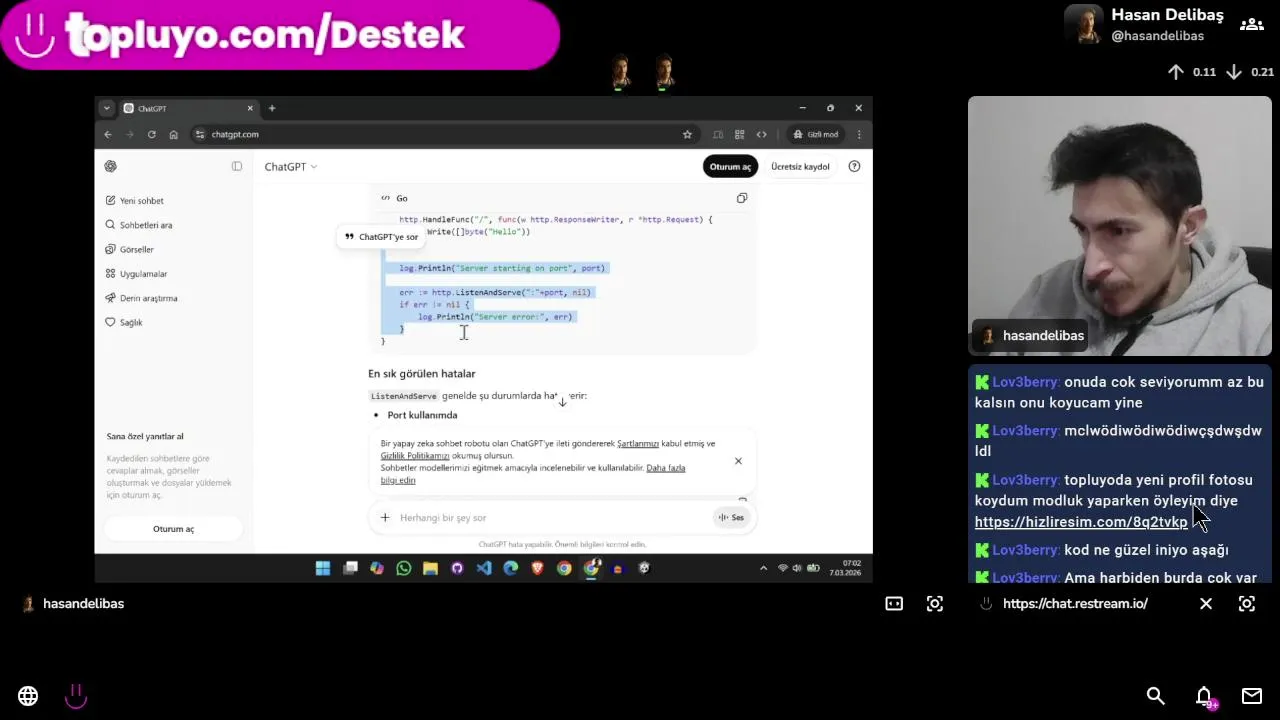The height and width of the screenshot is (720, 1280).
Task: Open the Windows Start button
Action: pos(323,568)
